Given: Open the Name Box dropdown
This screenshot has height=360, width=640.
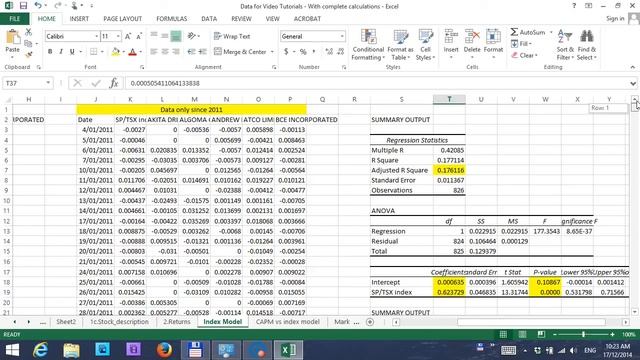Looking at the screenshot, I should pos(48,83).
